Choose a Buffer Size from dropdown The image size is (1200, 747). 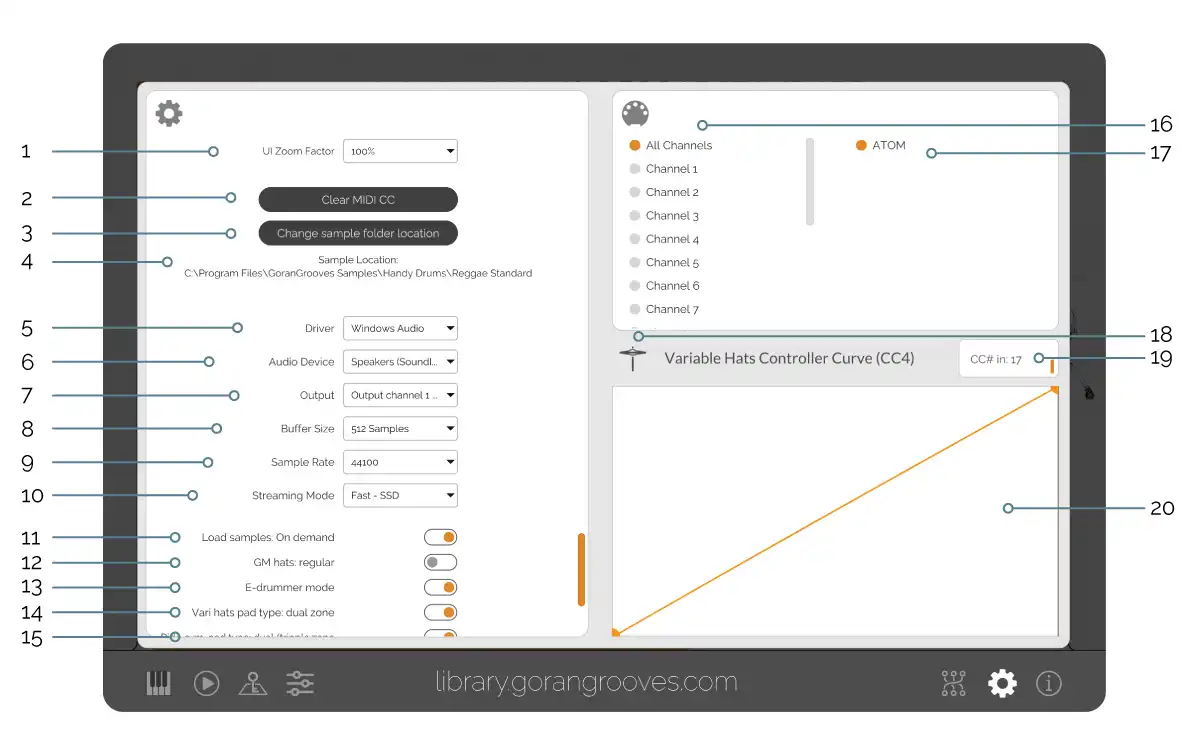pyautogui.click(x=400, y=429)
